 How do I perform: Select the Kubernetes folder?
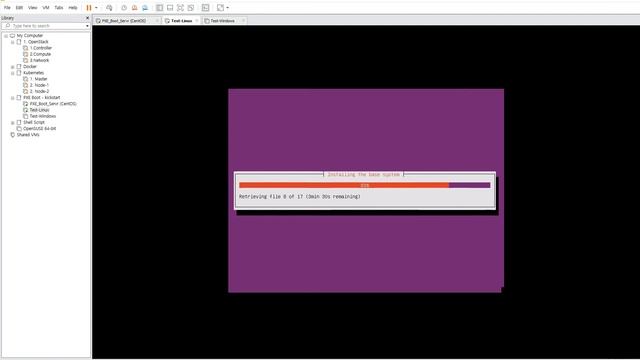pos(33,73)
